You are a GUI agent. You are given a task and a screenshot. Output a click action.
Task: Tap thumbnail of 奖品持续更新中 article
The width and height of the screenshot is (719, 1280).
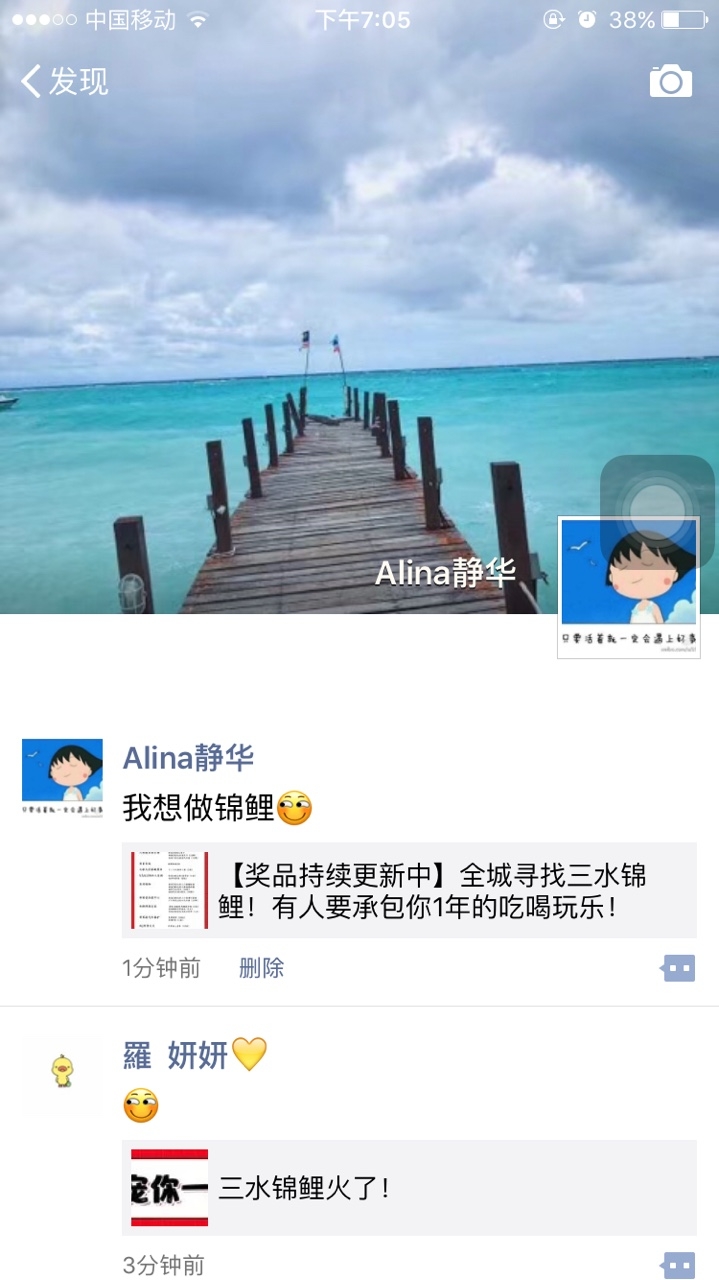(x=170, y=891)
